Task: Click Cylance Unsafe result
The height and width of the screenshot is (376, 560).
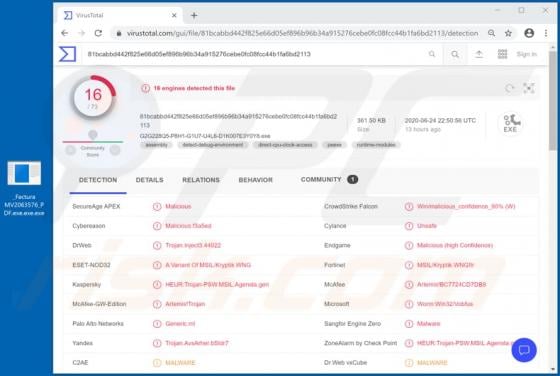Action: pyautogui.click(x=427, y=226)
